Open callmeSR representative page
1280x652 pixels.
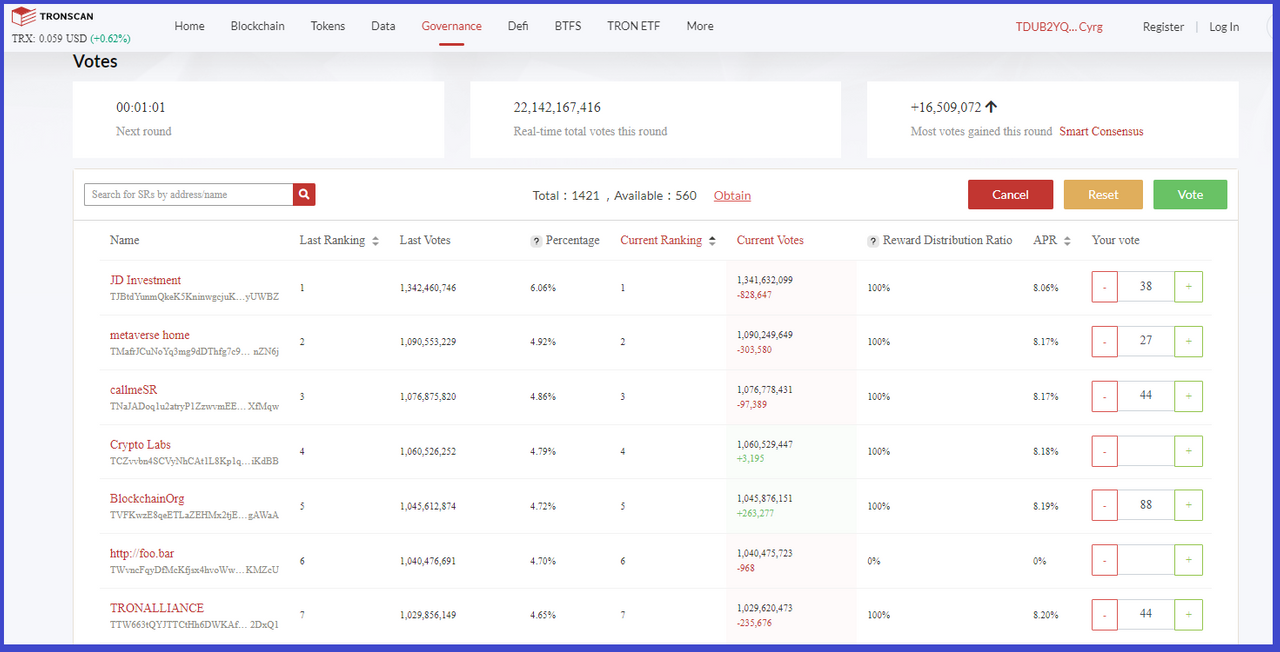point(134,389)
